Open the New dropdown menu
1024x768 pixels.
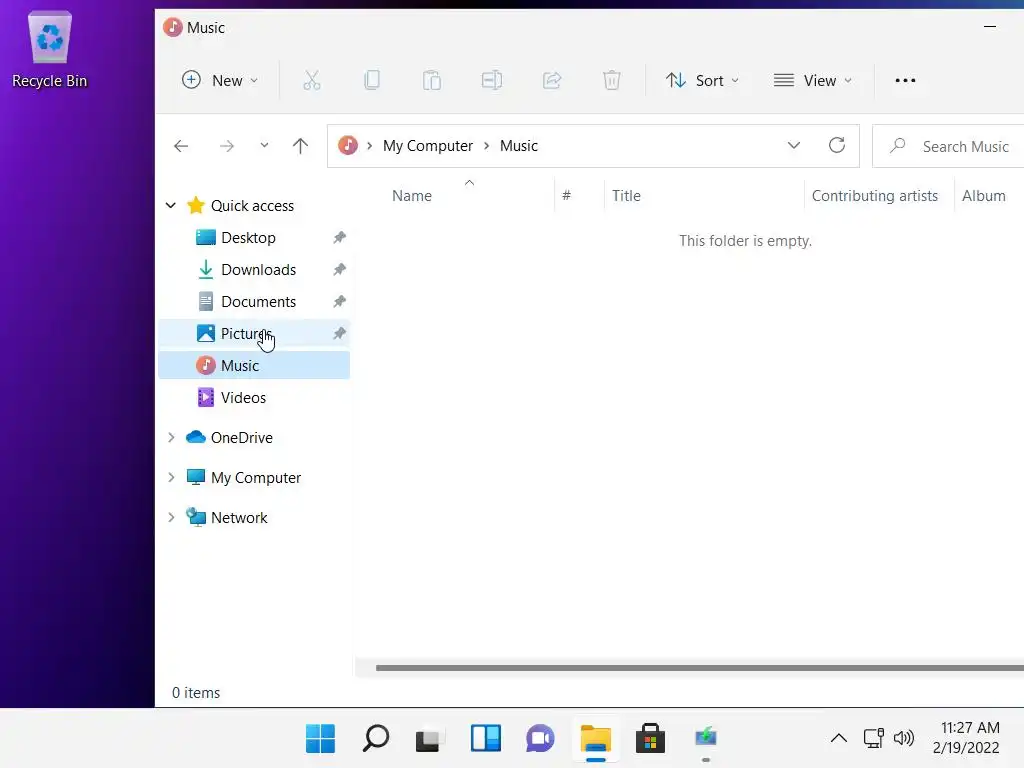221,80
